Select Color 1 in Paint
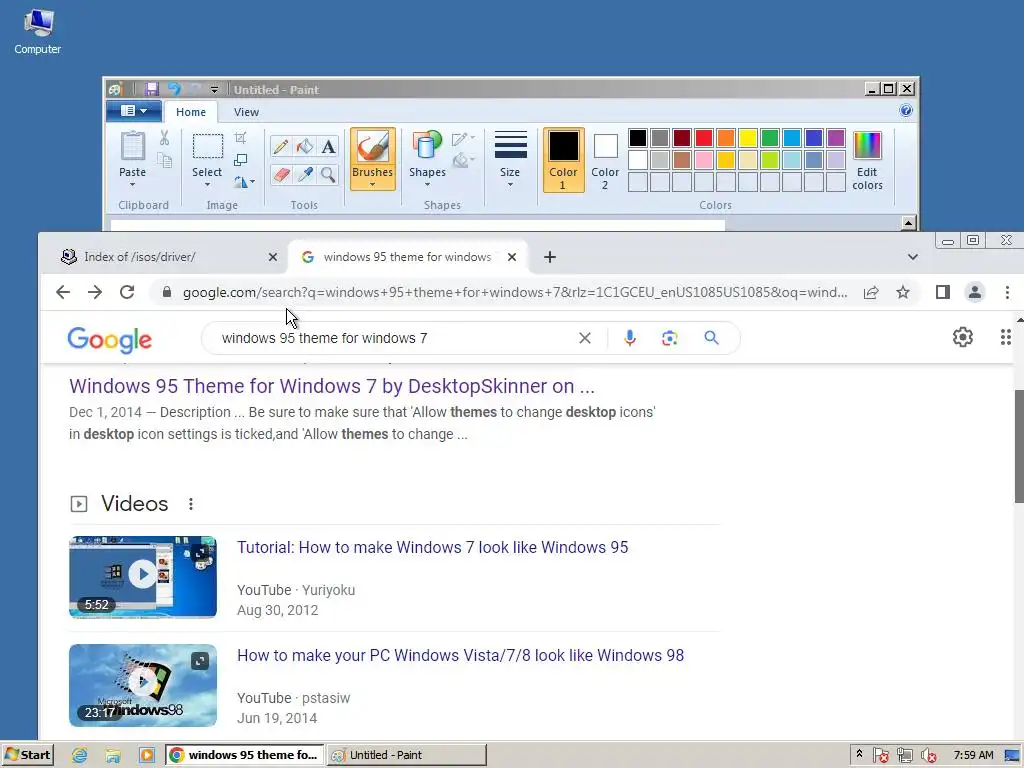The width and height of the screenshot is (1024, 768). [563, 160]
